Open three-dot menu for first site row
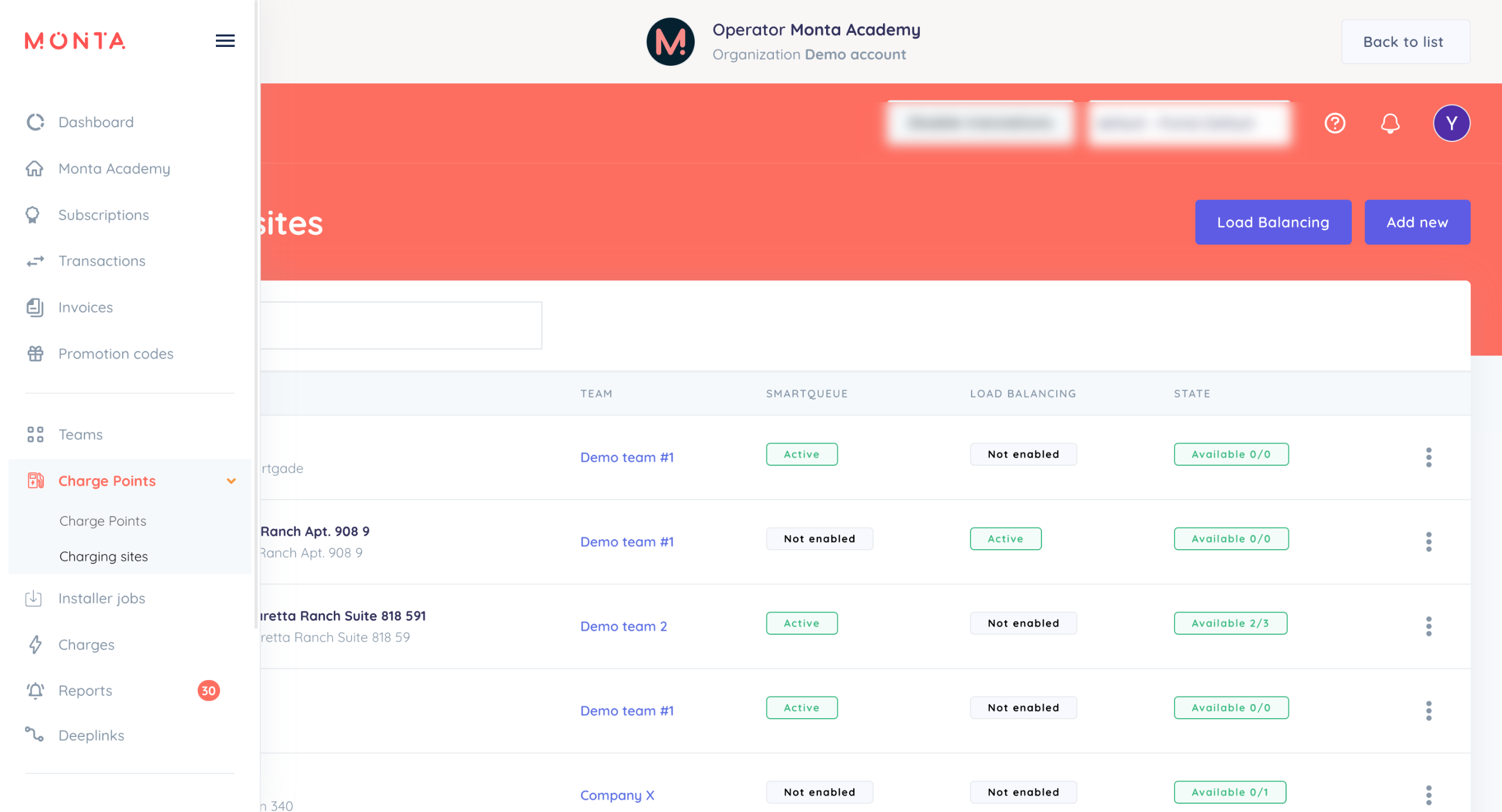1502x812 pixels. [1428, 457]
